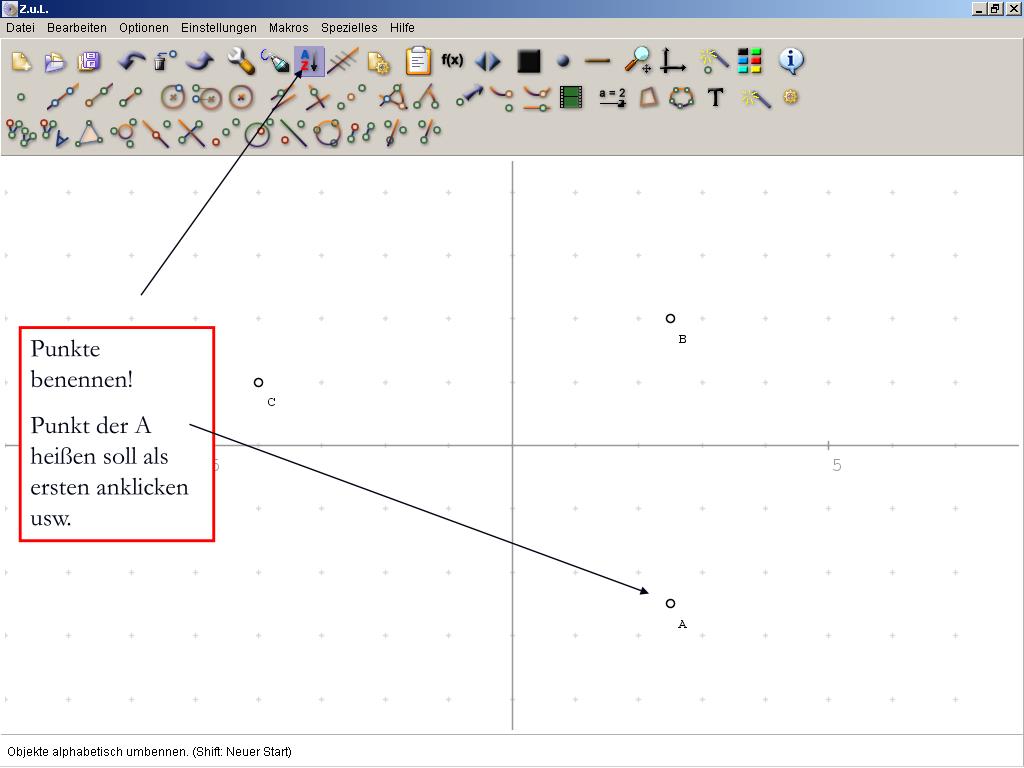Click the New construction icon

(x=22, y=61)
